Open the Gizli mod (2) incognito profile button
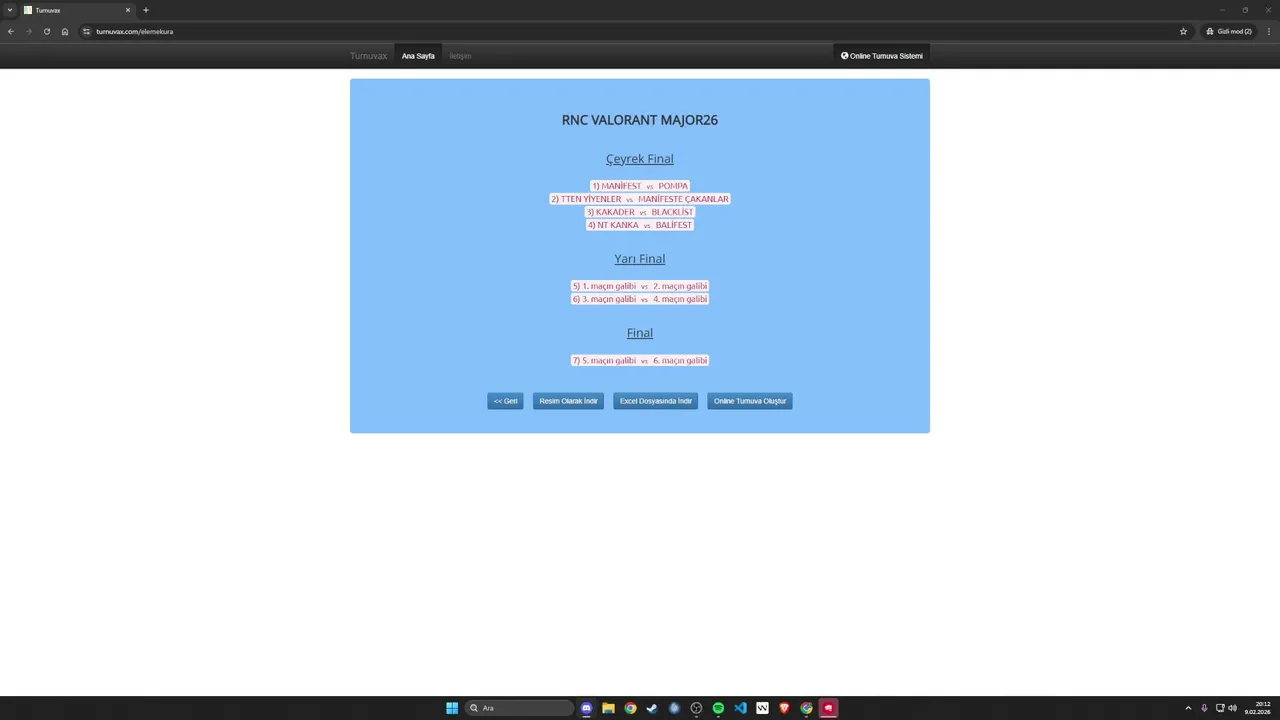1280x720 pixels. [x=1228, y=31]
